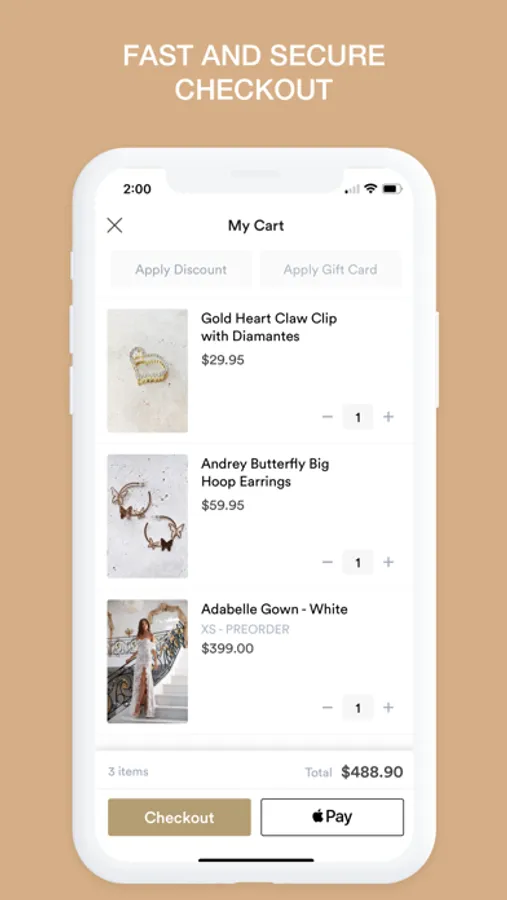Viewport: 507px width, 900px height.
Task: Select the Gold Heart Claw Clip title
Action: coord(269,327)
